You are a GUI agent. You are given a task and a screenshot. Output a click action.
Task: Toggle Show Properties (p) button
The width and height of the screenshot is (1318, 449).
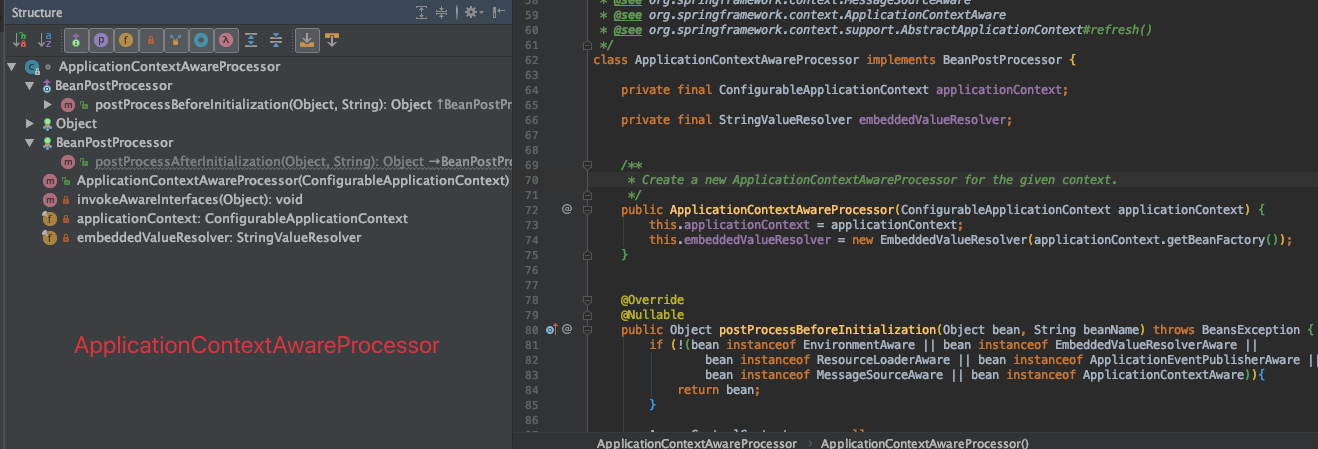tap(101, 40)
